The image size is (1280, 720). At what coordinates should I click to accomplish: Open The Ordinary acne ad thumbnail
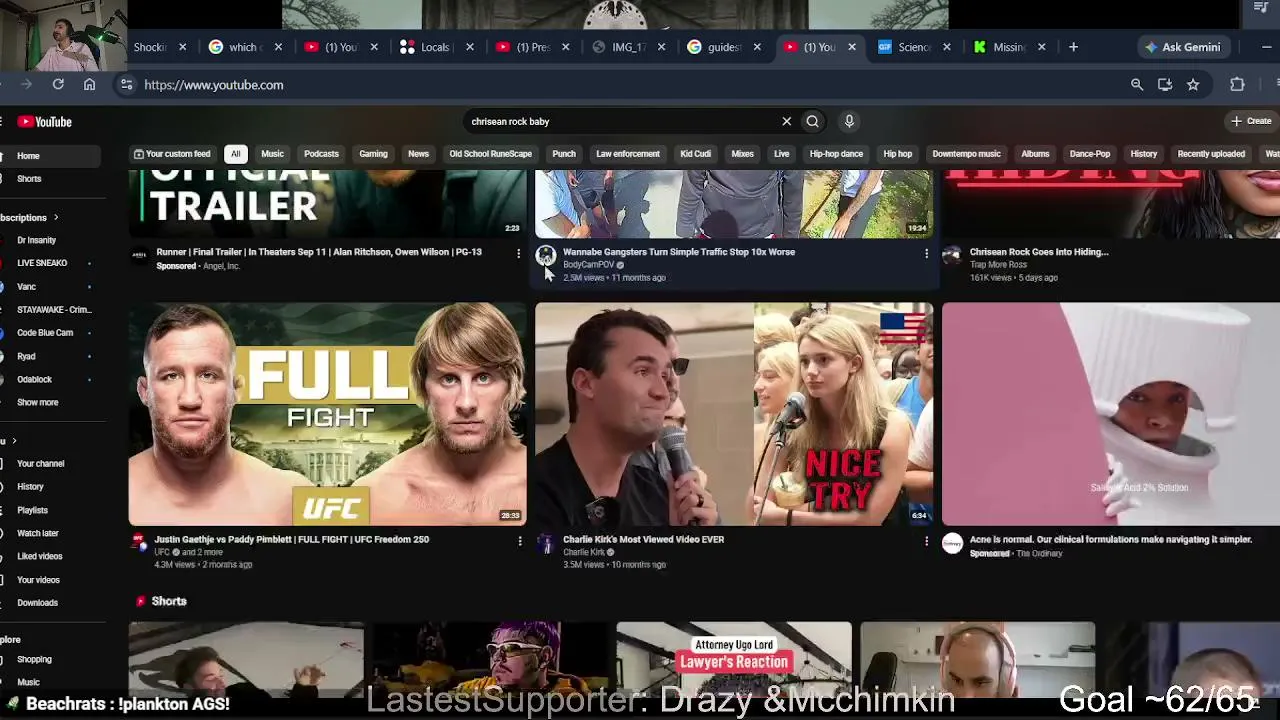coord(1111,414)
